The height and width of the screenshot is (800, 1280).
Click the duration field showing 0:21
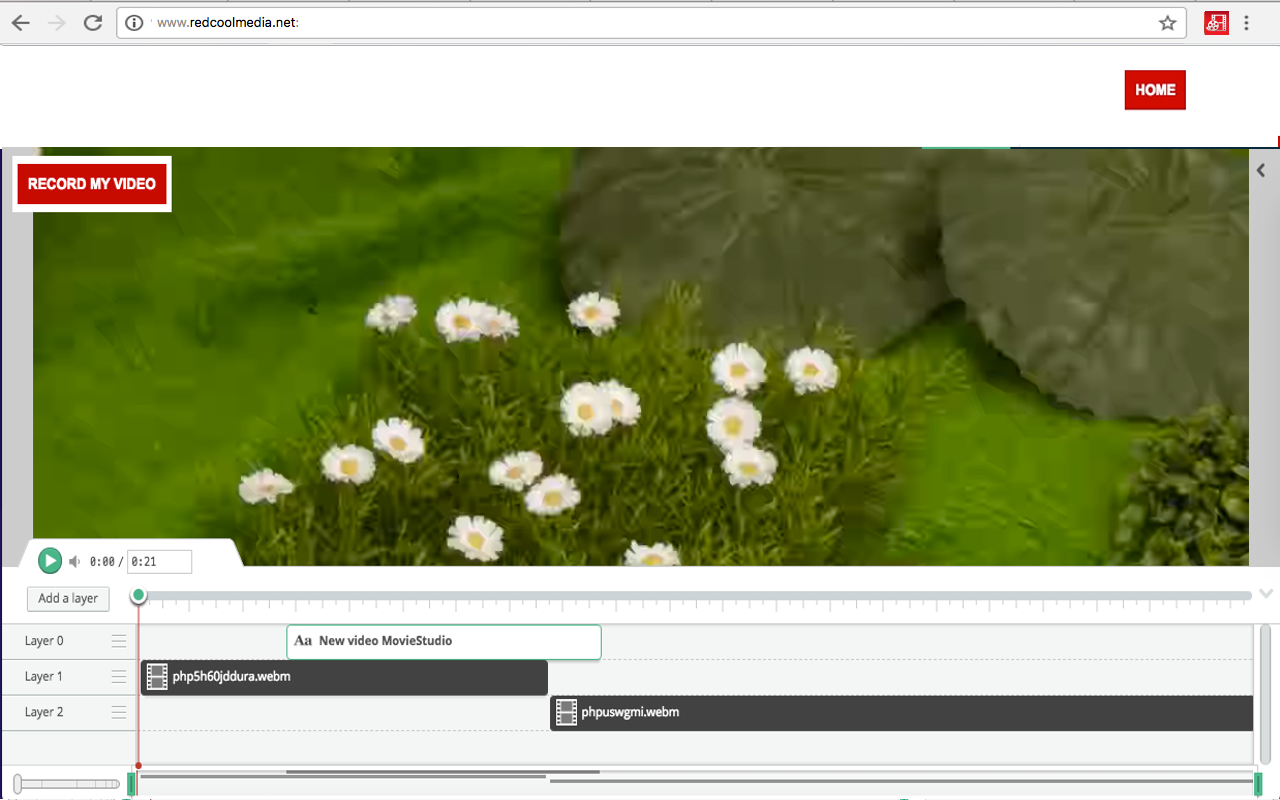click(x=159, y=562)
